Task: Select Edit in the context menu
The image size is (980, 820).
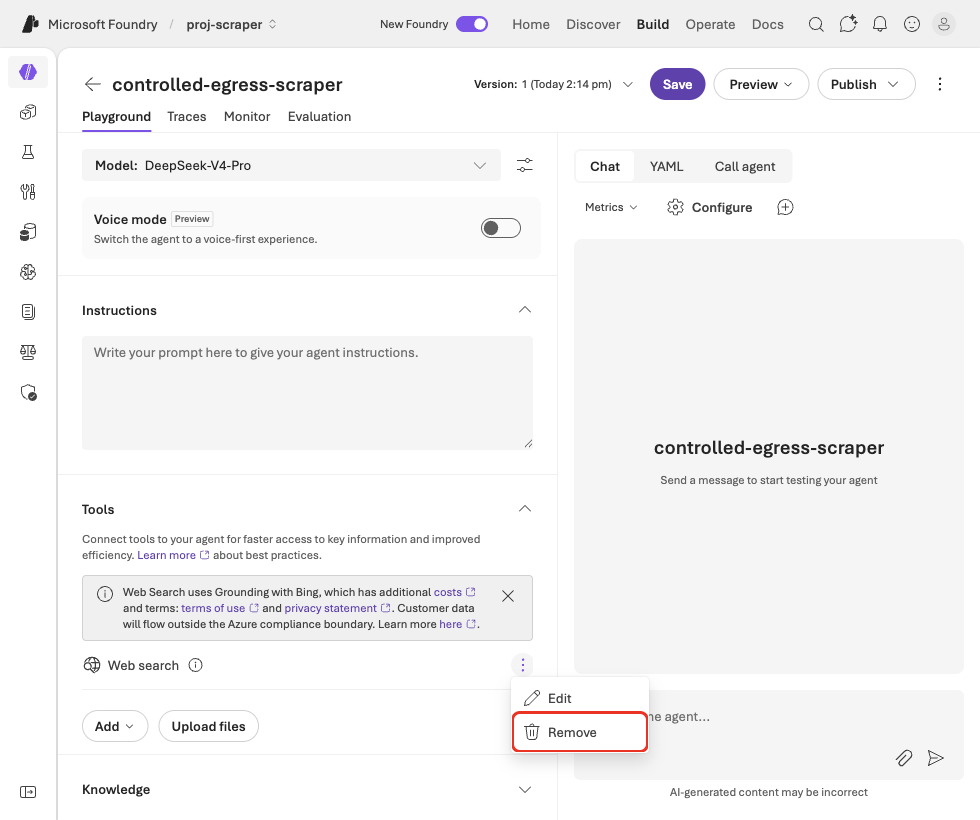Action: point(579,698)
